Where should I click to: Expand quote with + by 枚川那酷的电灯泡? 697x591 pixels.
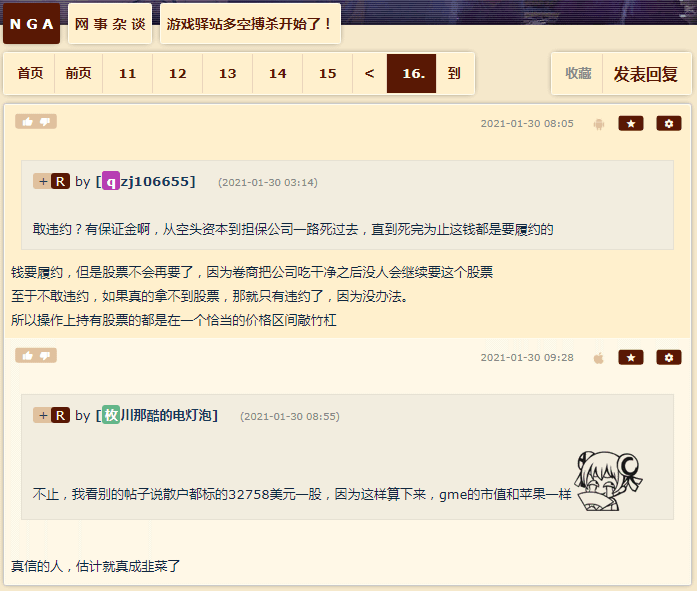(43, 415)
